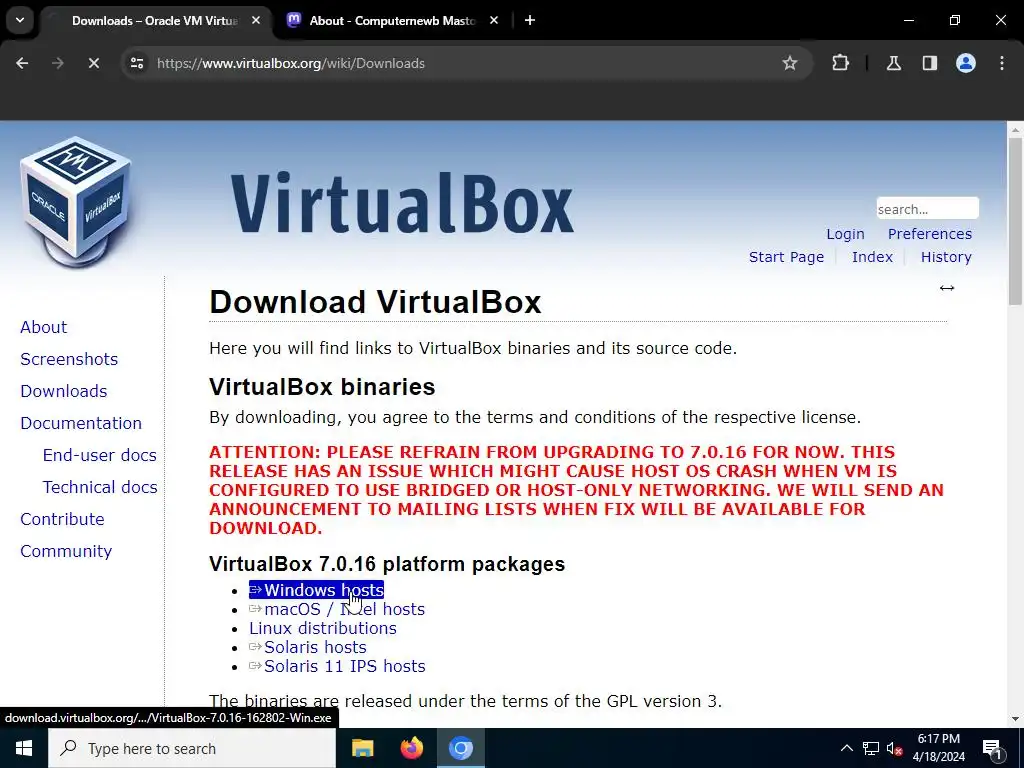Open a new tab with plus button
The width and height of the screenshot is (1024, 768).
click(x=530, y=20)
